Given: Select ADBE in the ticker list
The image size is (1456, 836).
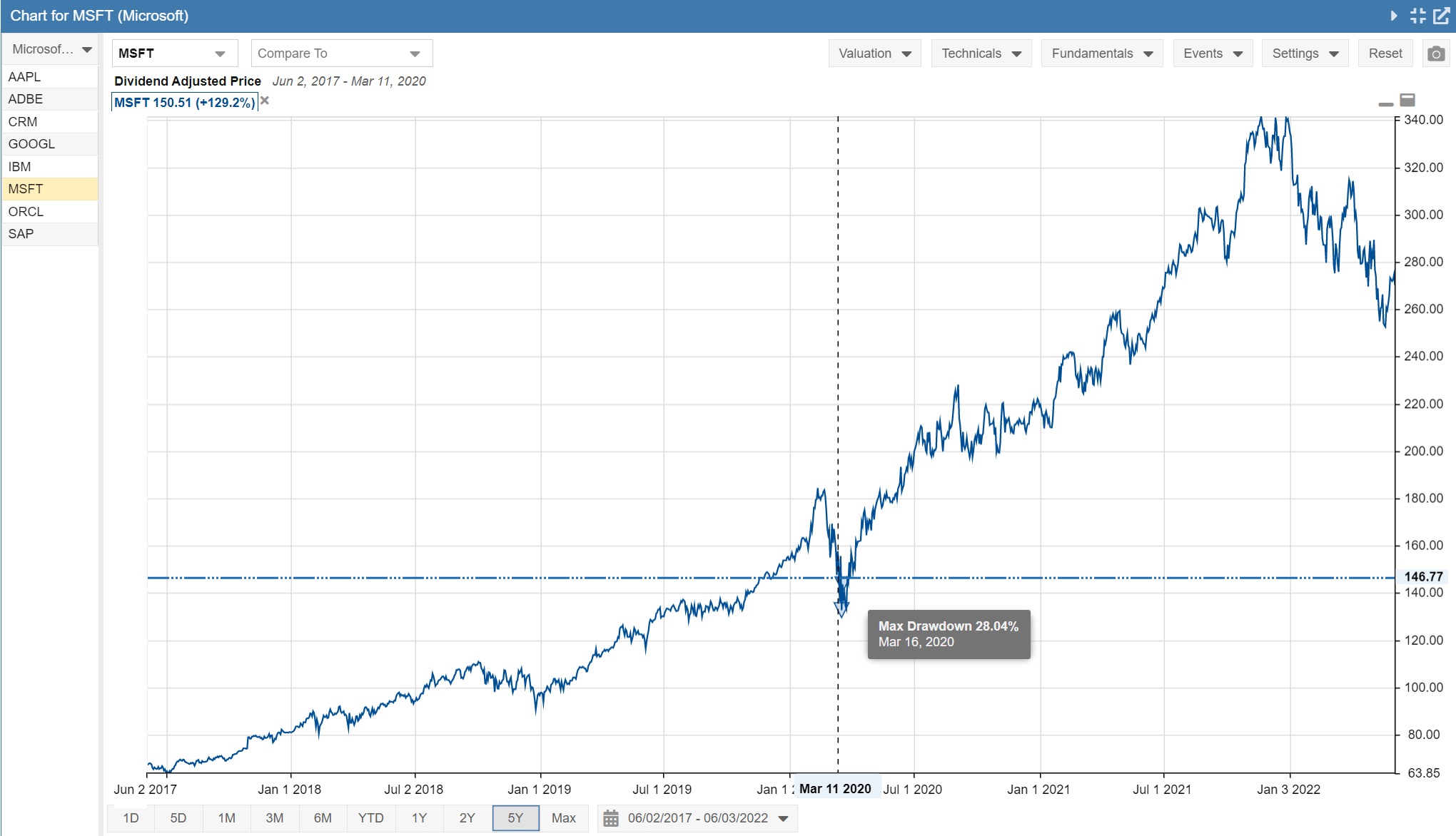Looking at the screenshot, I should [50, 99].
